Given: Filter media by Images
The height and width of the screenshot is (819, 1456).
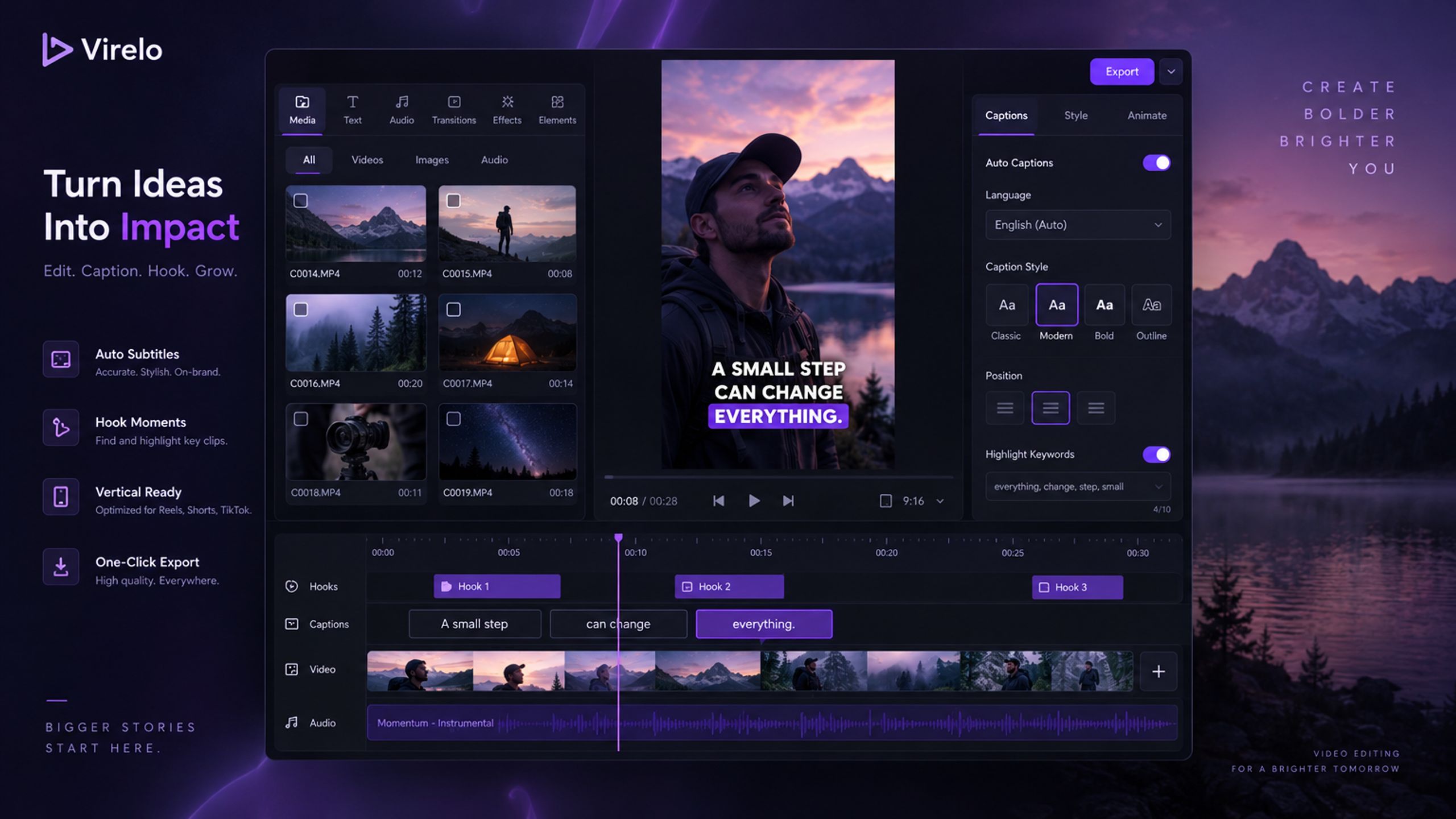Looking at the screenshot, I should (432, 160).
